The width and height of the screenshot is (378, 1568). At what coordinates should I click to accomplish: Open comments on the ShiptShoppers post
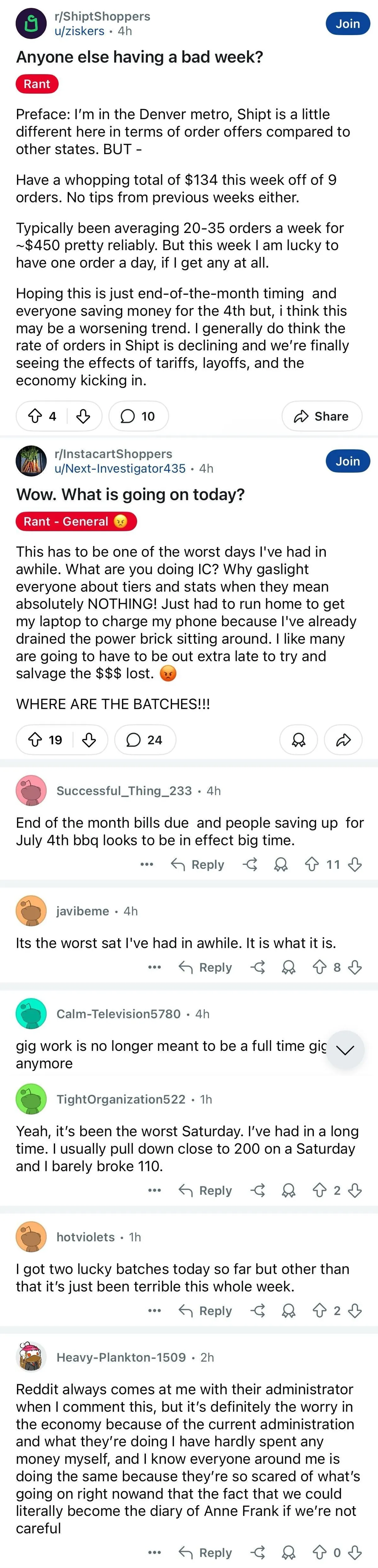[x=138, y=416]
